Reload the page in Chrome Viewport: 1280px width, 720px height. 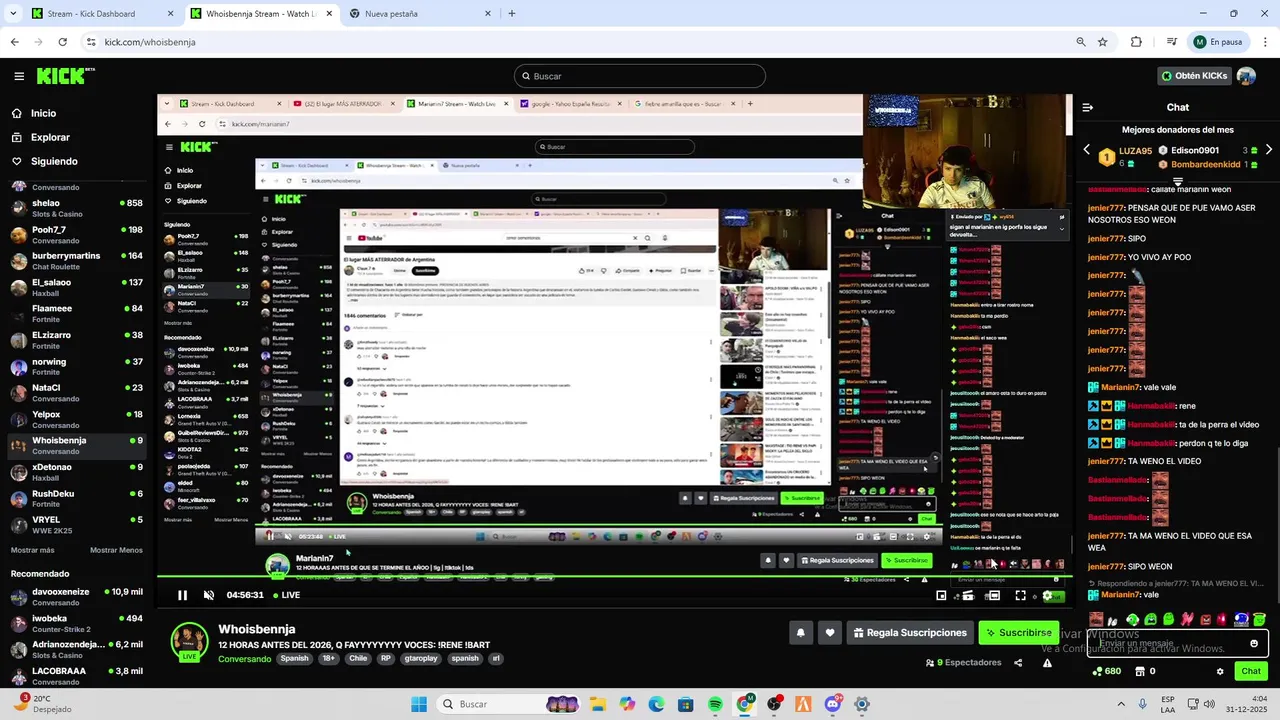62,42
